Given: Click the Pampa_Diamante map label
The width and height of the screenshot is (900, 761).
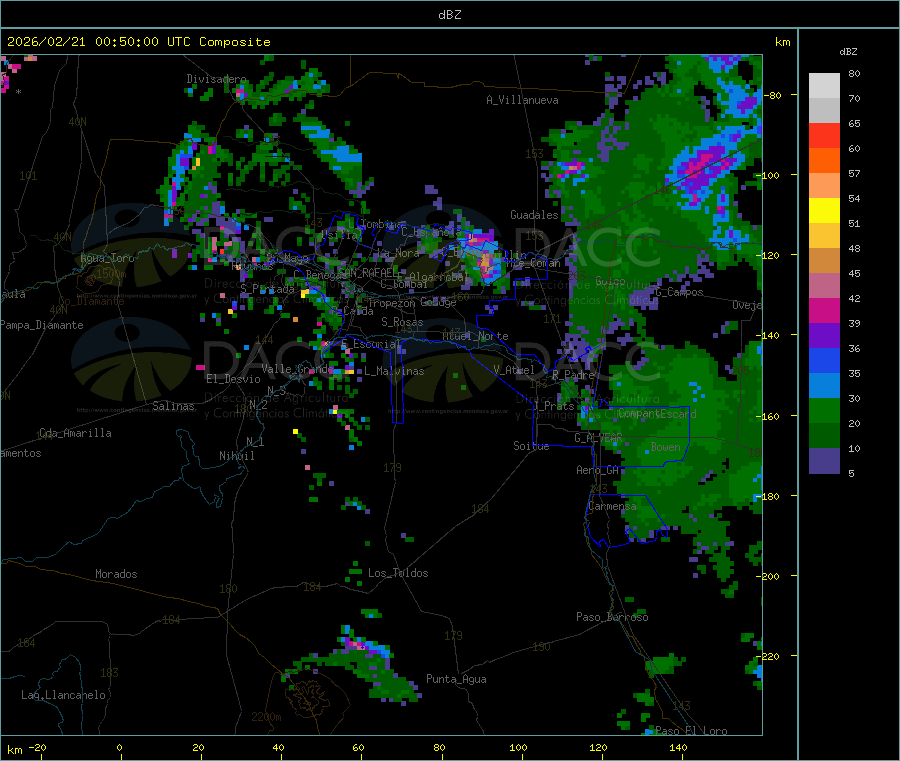Looking at the screenshot, I should point(42,325).
